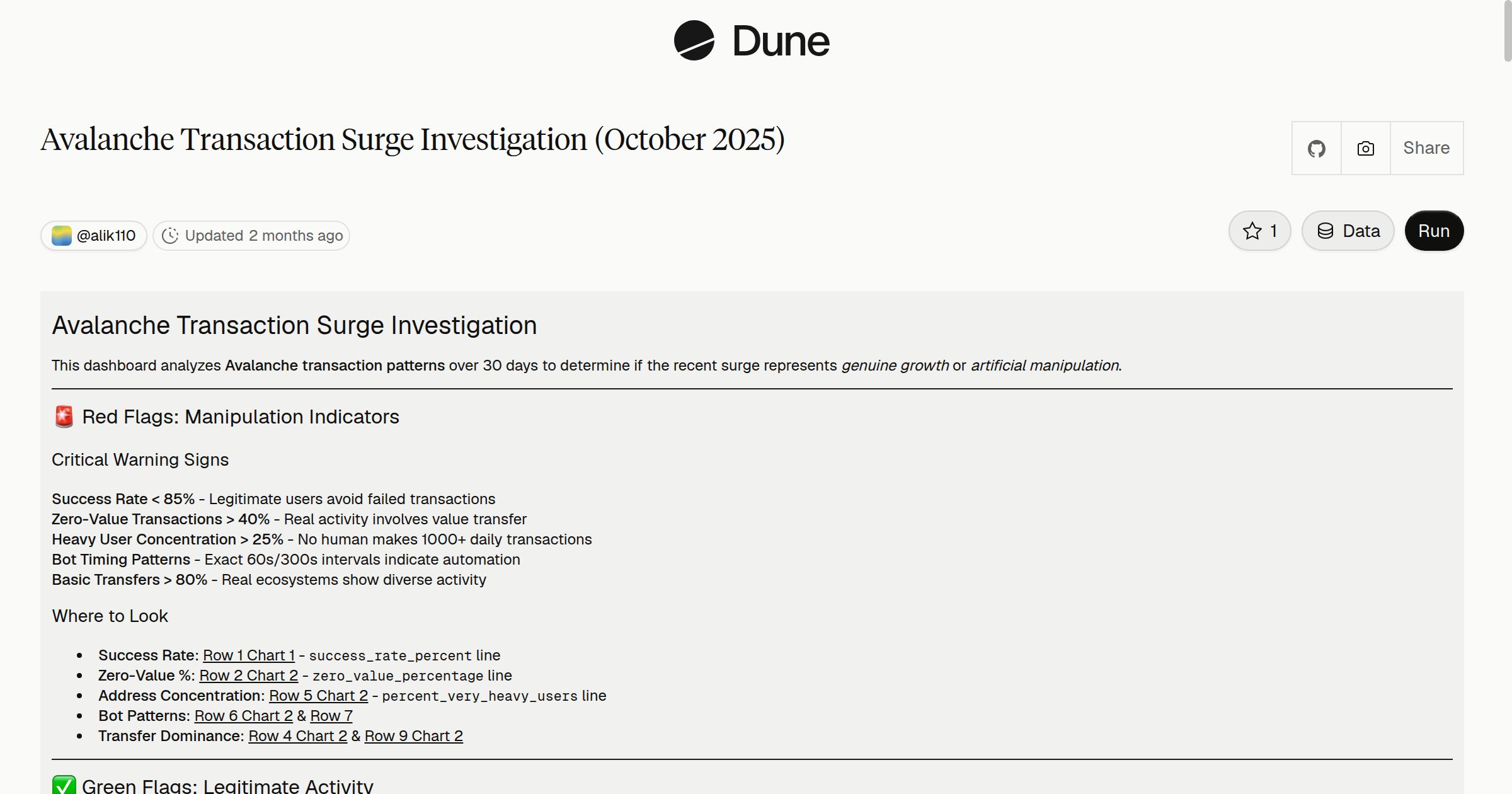
Task: Open the Dune logo homepage
Action: [x=752, y=41]
